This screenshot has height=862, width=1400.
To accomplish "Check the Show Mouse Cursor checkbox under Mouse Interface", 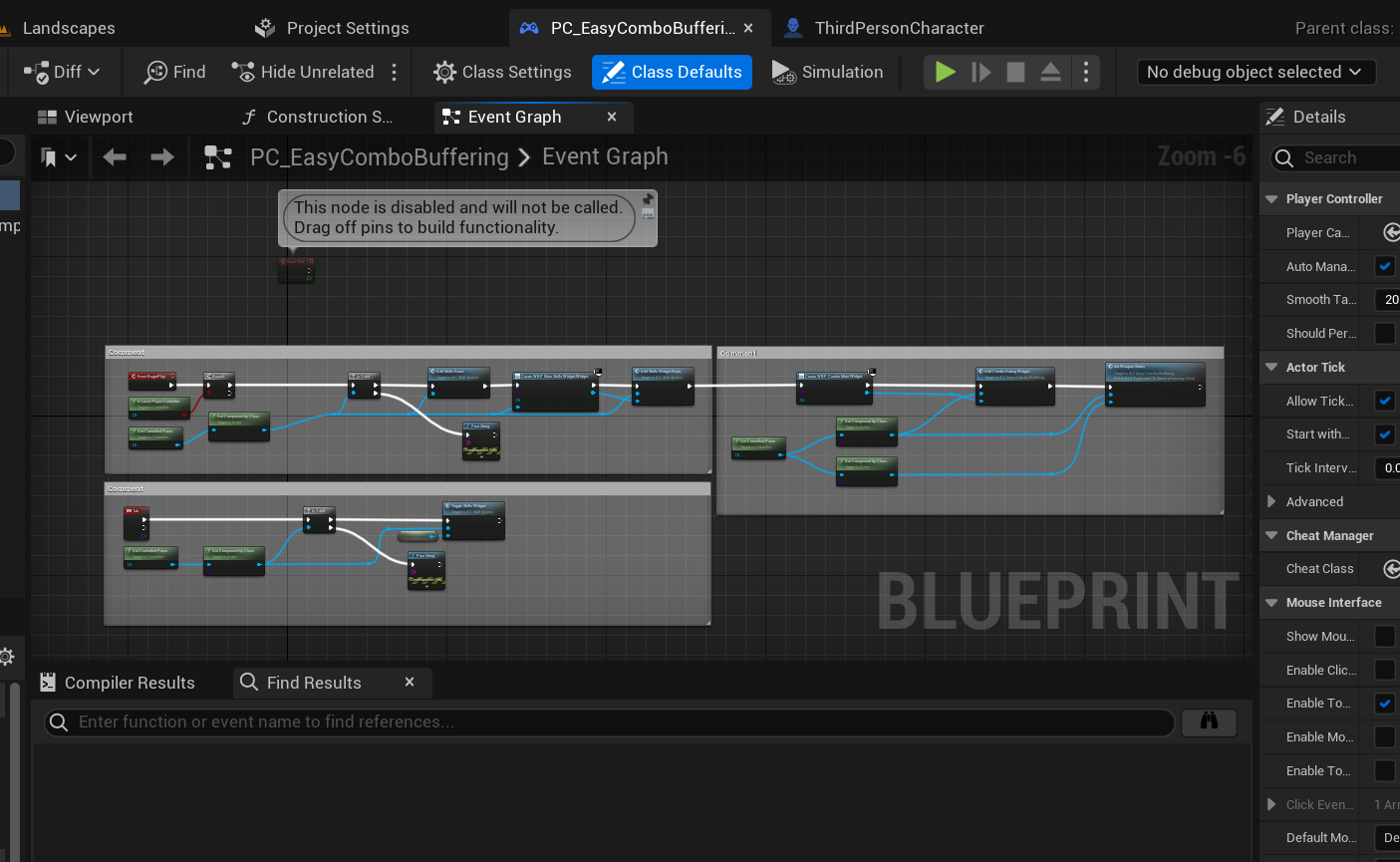I will click(1384, 636).
